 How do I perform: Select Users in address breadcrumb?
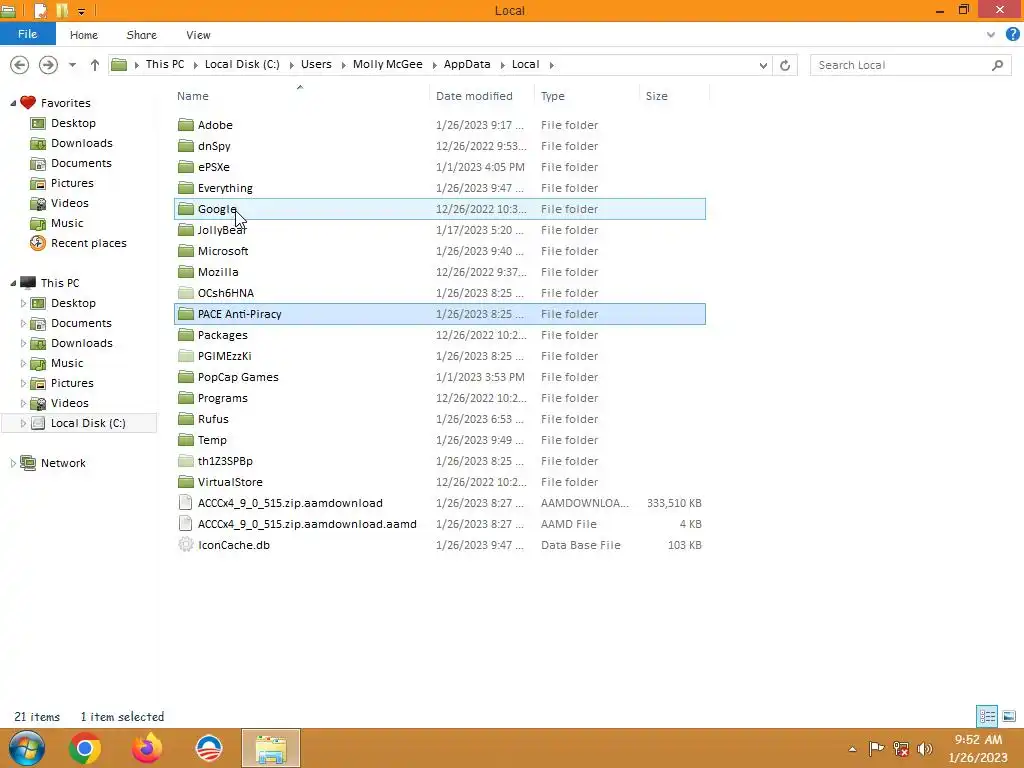[316, 64]
